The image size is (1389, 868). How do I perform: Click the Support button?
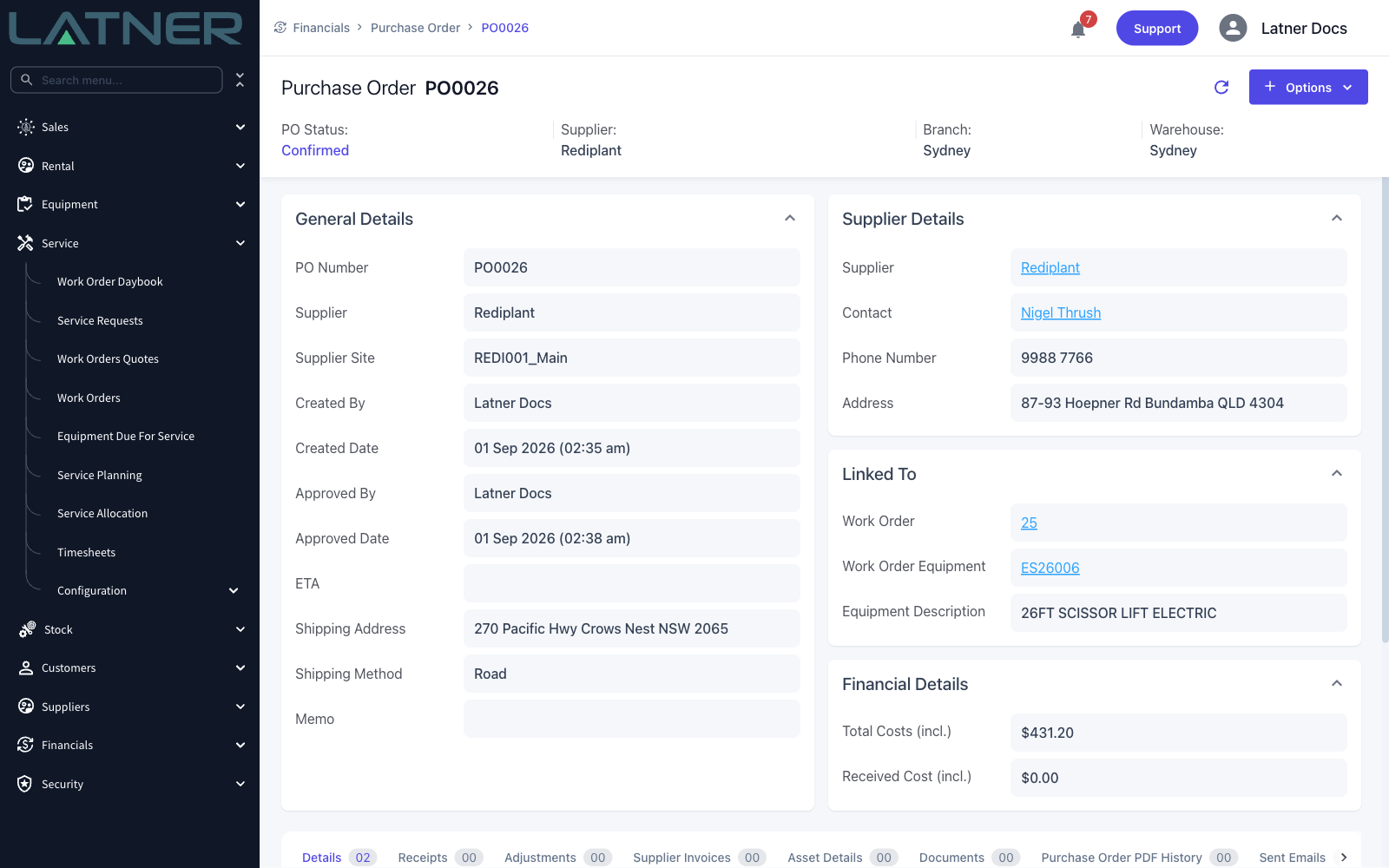(x=1157, y=28)
